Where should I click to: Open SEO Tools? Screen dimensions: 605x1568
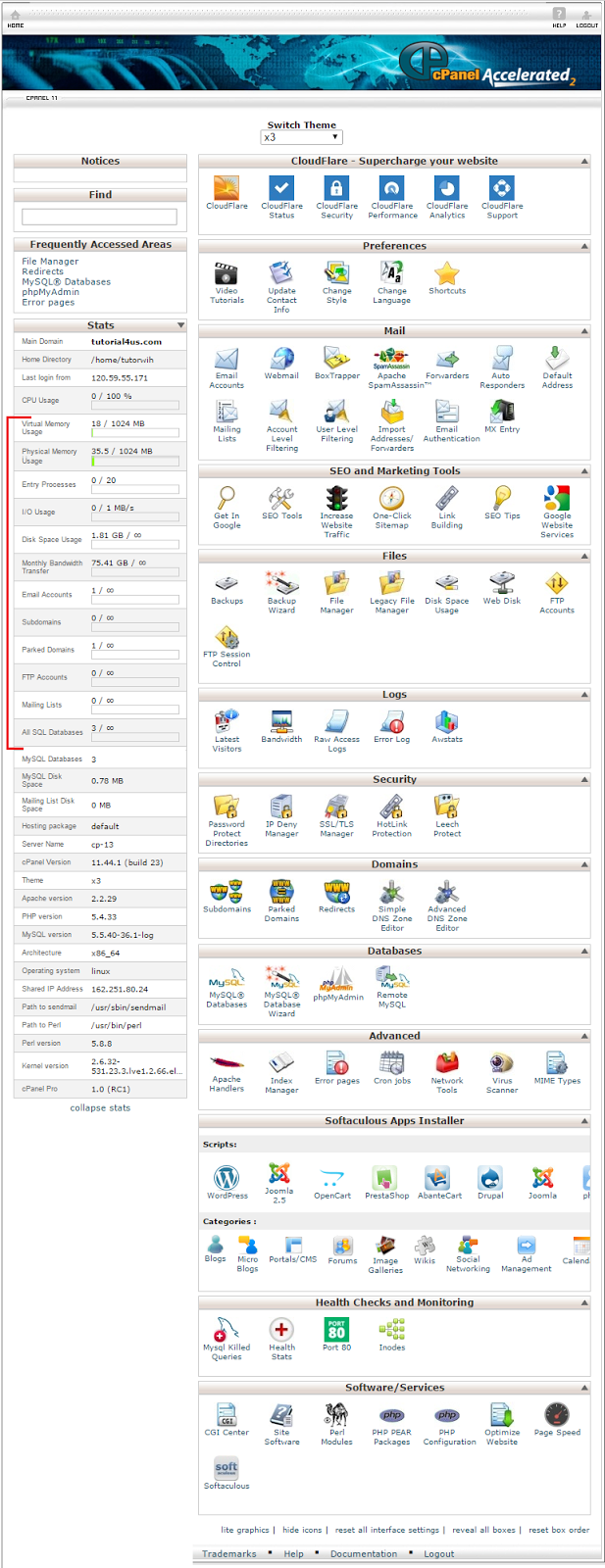[281, 503]
